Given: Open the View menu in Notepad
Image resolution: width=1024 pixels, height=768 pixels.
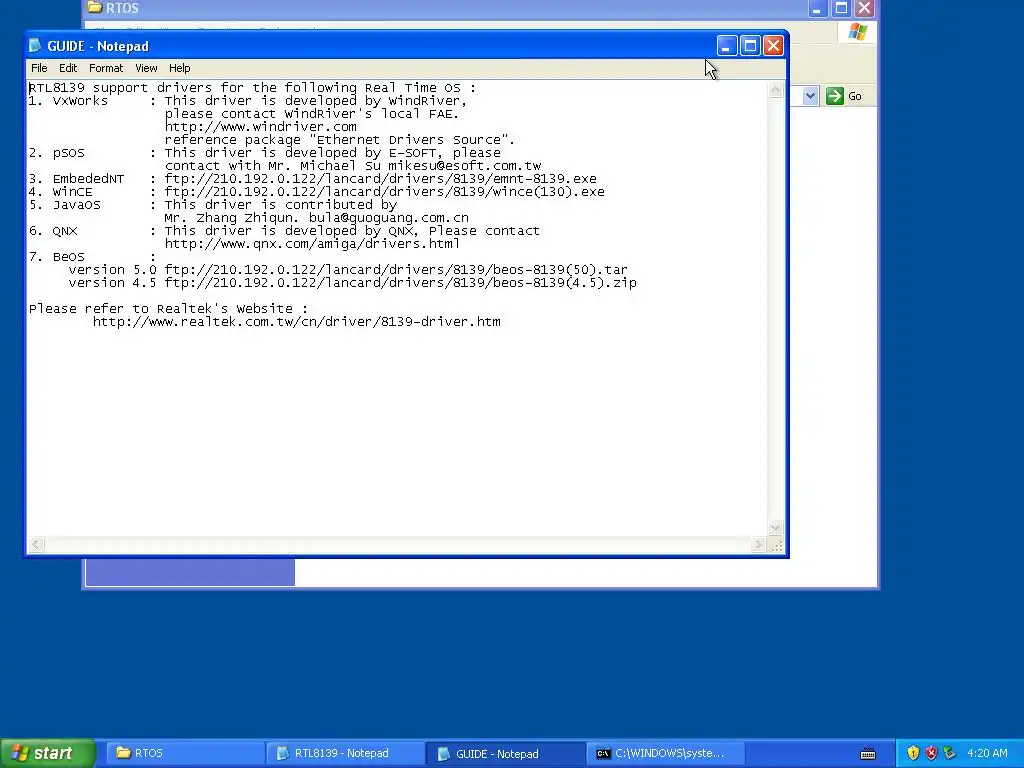Looking at the screenshot, I should point(146,68).
